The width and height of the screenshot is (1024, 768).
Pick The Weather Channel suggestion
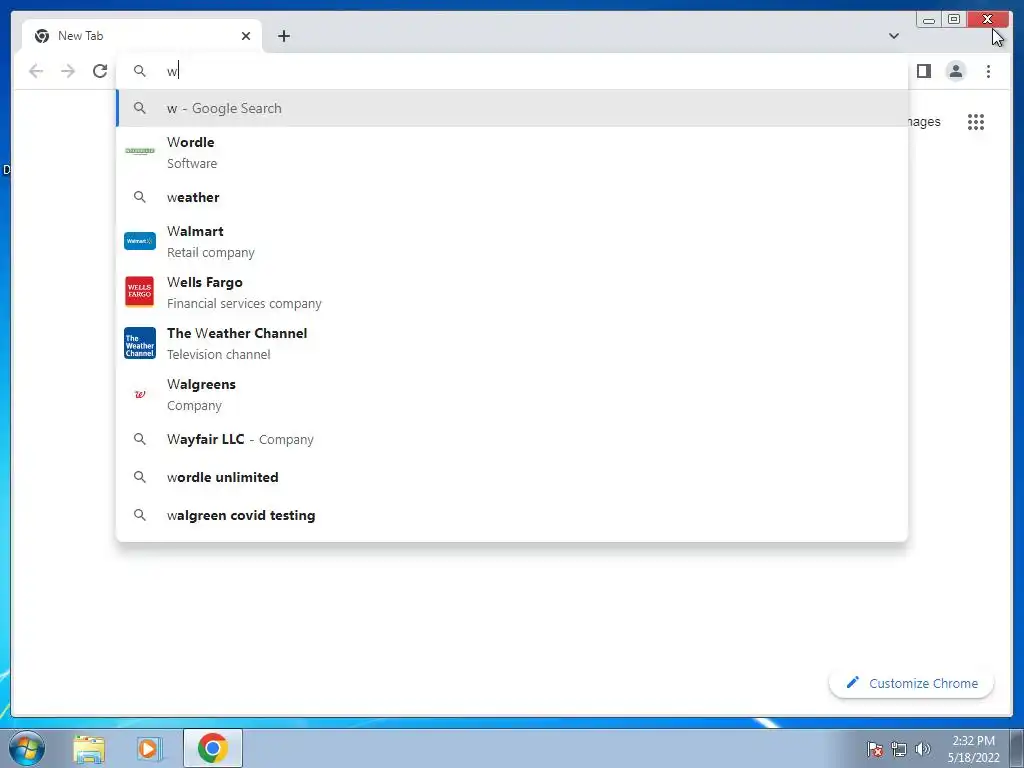(x=512, y=344)
